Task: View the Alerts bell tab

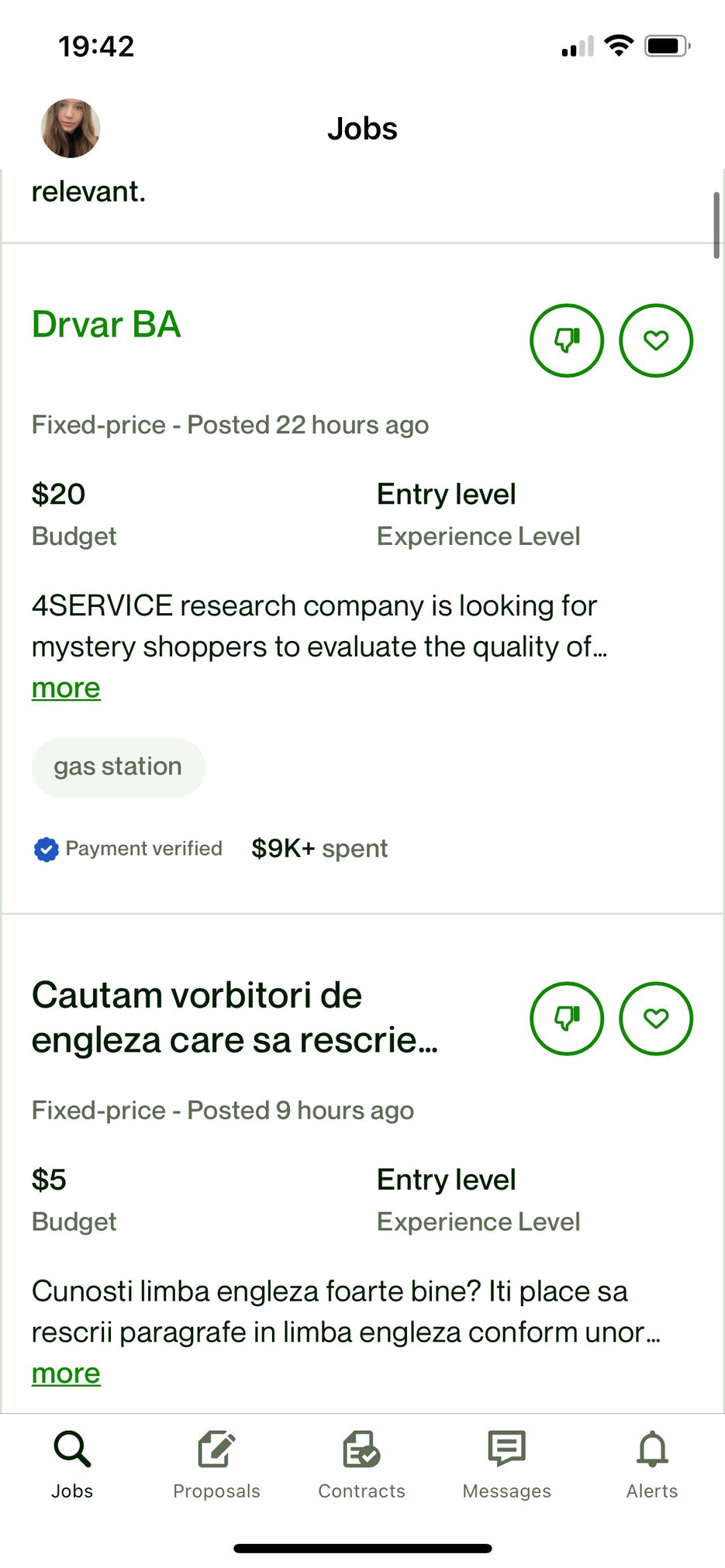Action: (652, 1464)
